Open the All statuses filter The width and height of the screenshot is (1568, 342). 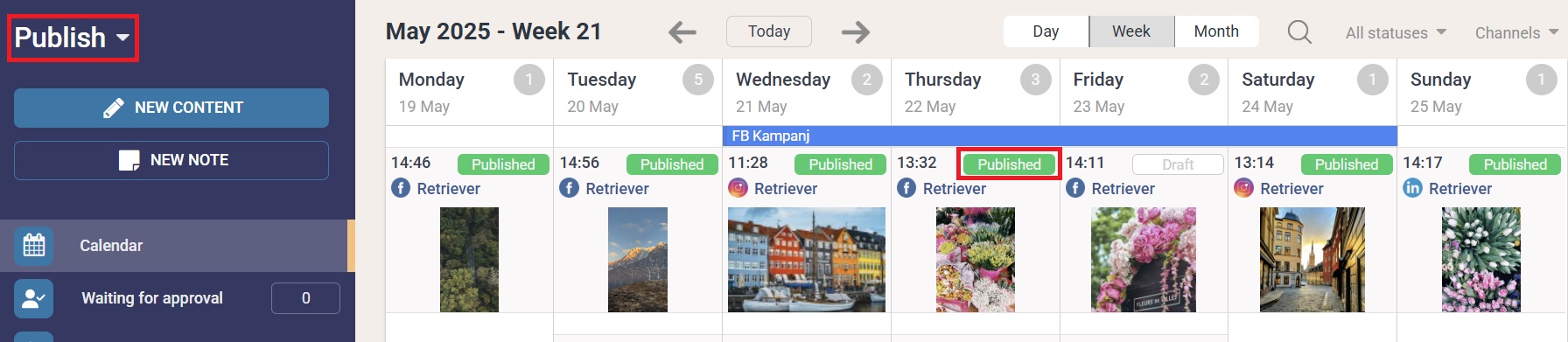pos(1396,32)
